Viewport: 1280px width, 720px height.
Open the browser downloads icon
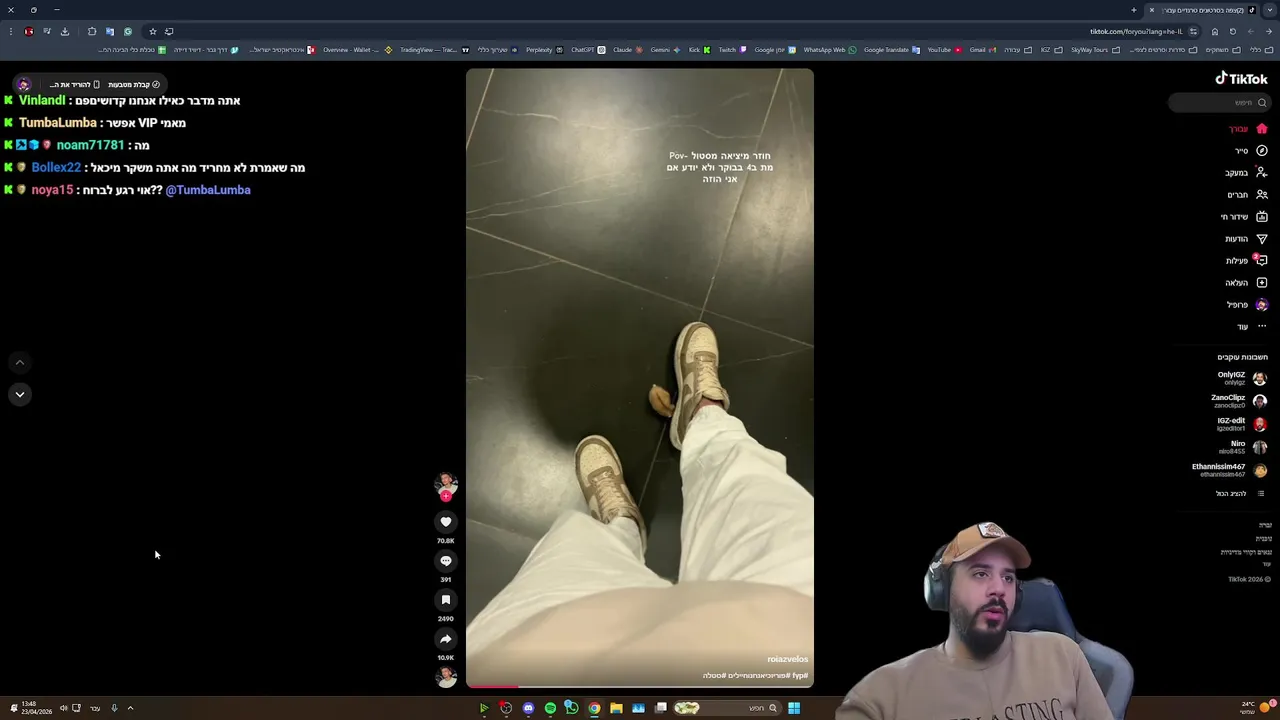pyautogui.click(x=65, y=31)
